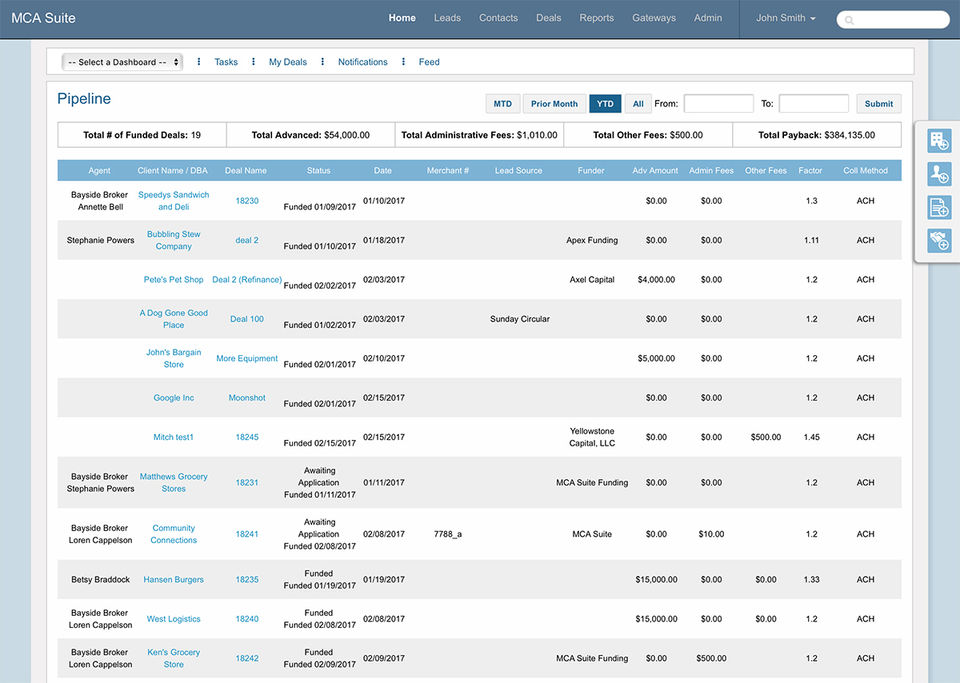Select the YTD filter button
960x683 pixels.
[x=605, y=103]
